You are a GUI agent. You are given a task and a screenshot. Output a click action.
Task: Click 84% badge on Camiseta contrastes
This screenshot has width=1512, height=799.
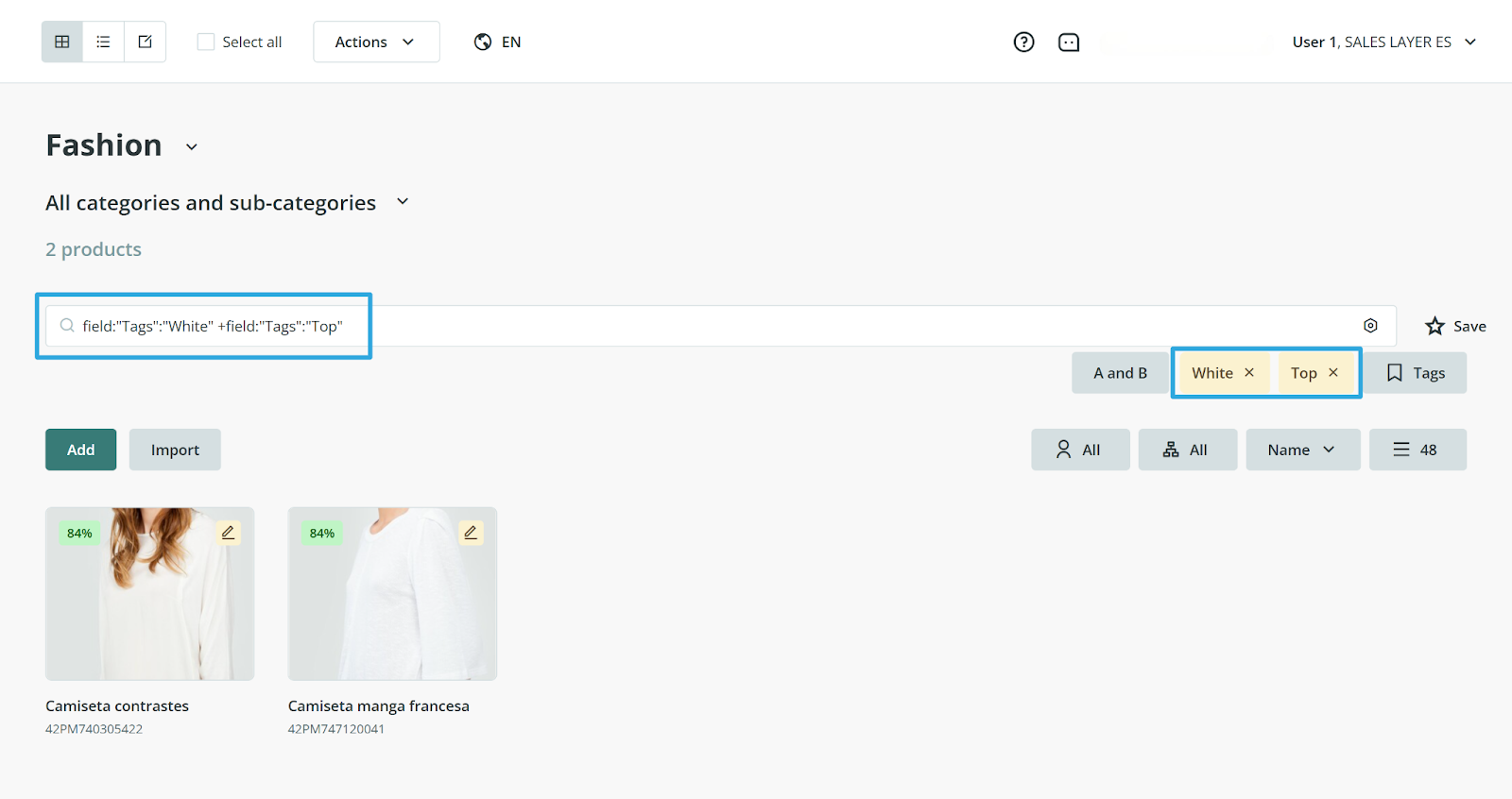tap(79, 534)
